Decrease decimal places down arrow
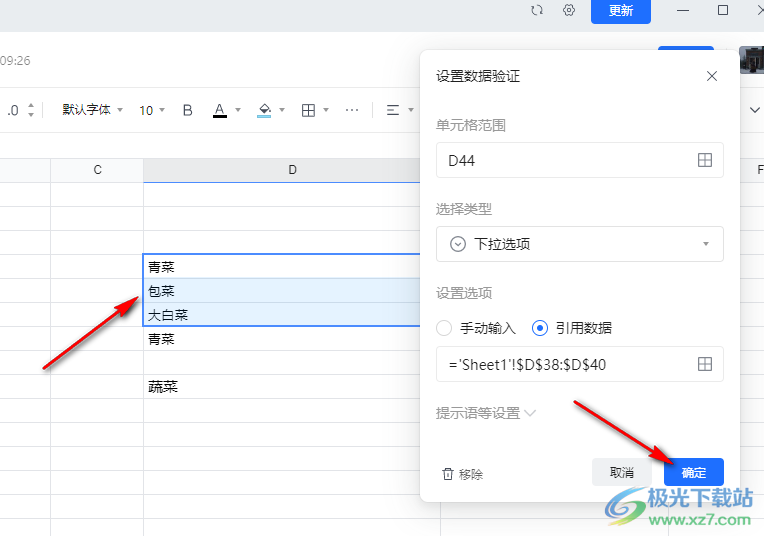The image size is (764, 536). 31,115
